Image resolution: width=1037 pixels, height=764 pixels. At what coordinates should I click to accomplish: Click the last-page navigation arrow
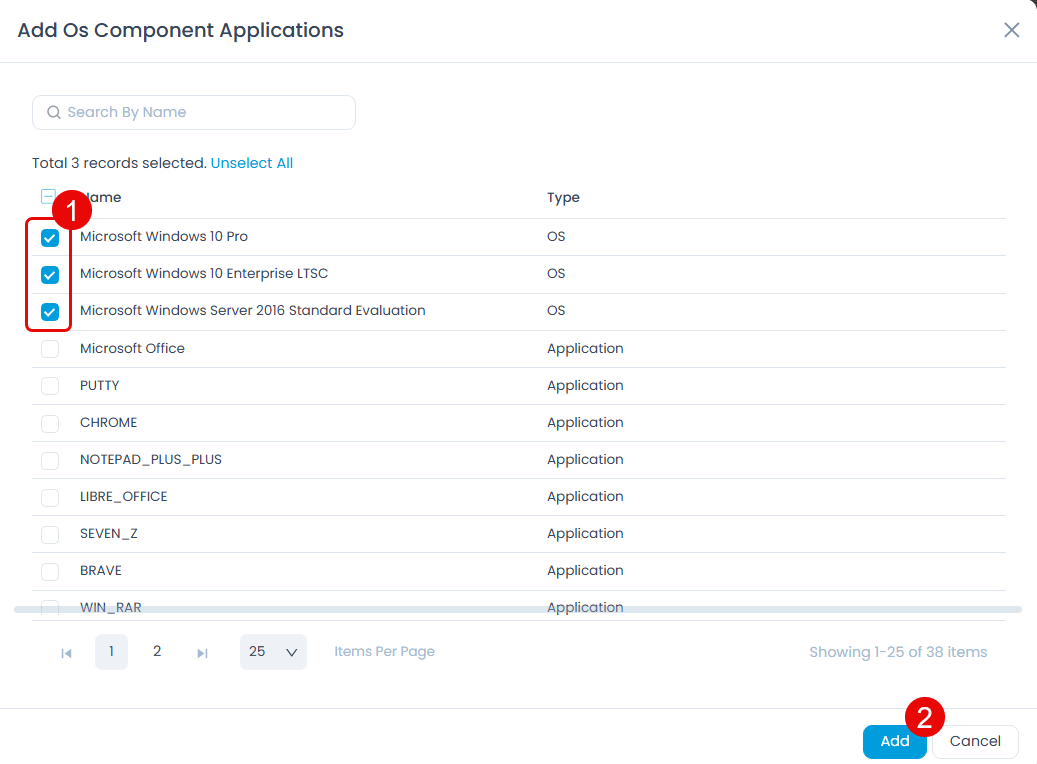[x=202, y=652]
